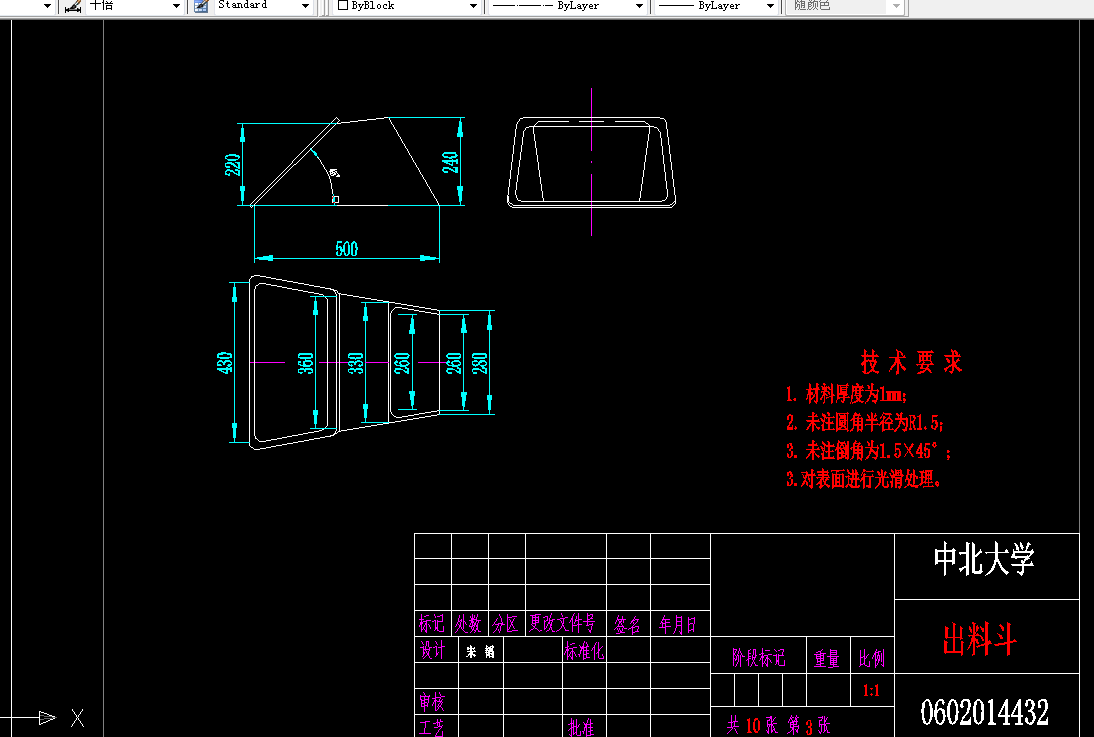Screen dimensions: 1094x737
Task: Open the linetype ByLayer dropdown with dash-dot line
Action: pyautogui.click(x=639, y=6)
